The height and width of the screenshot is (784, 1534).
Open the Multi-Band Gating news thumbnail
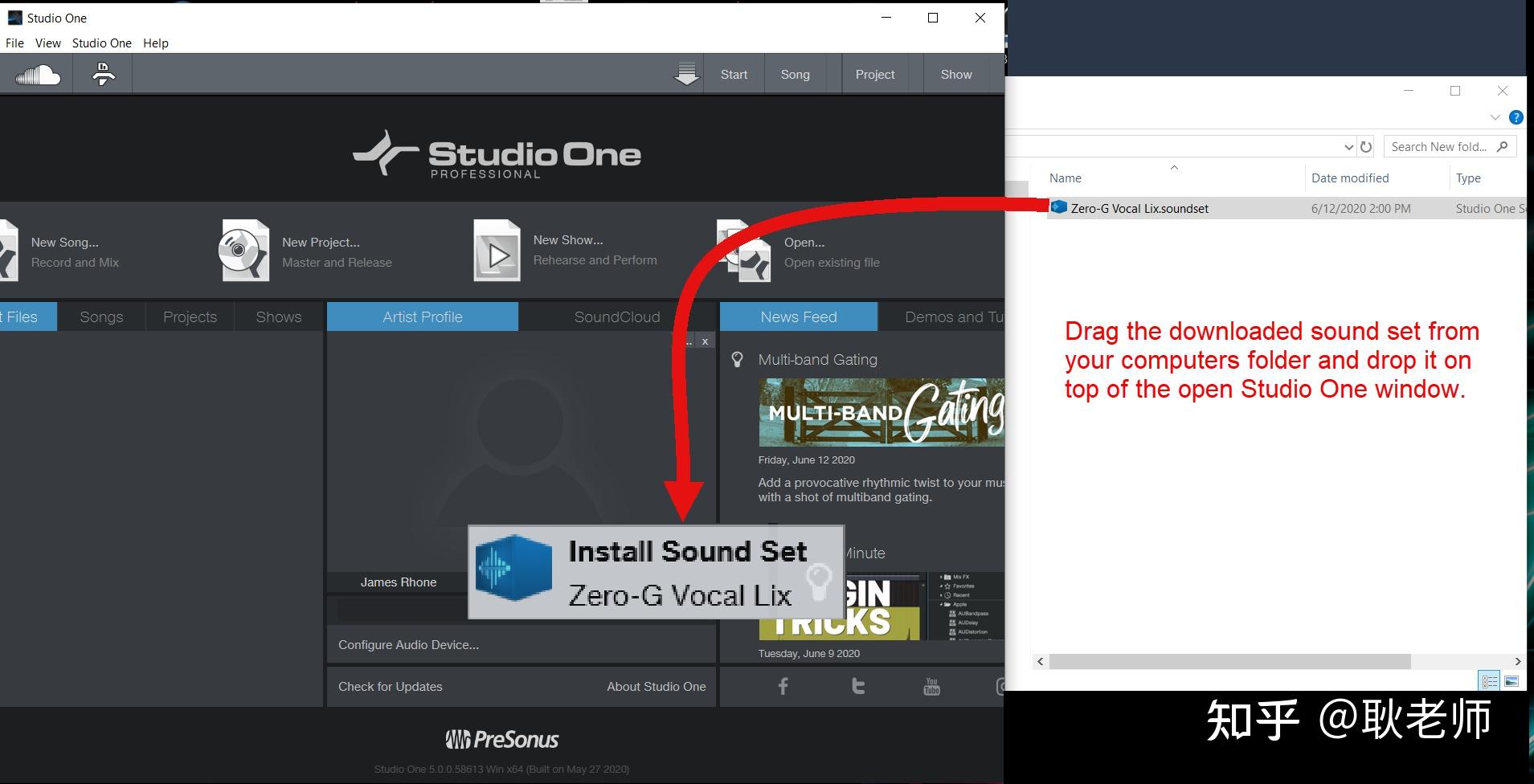click(882, 412)
